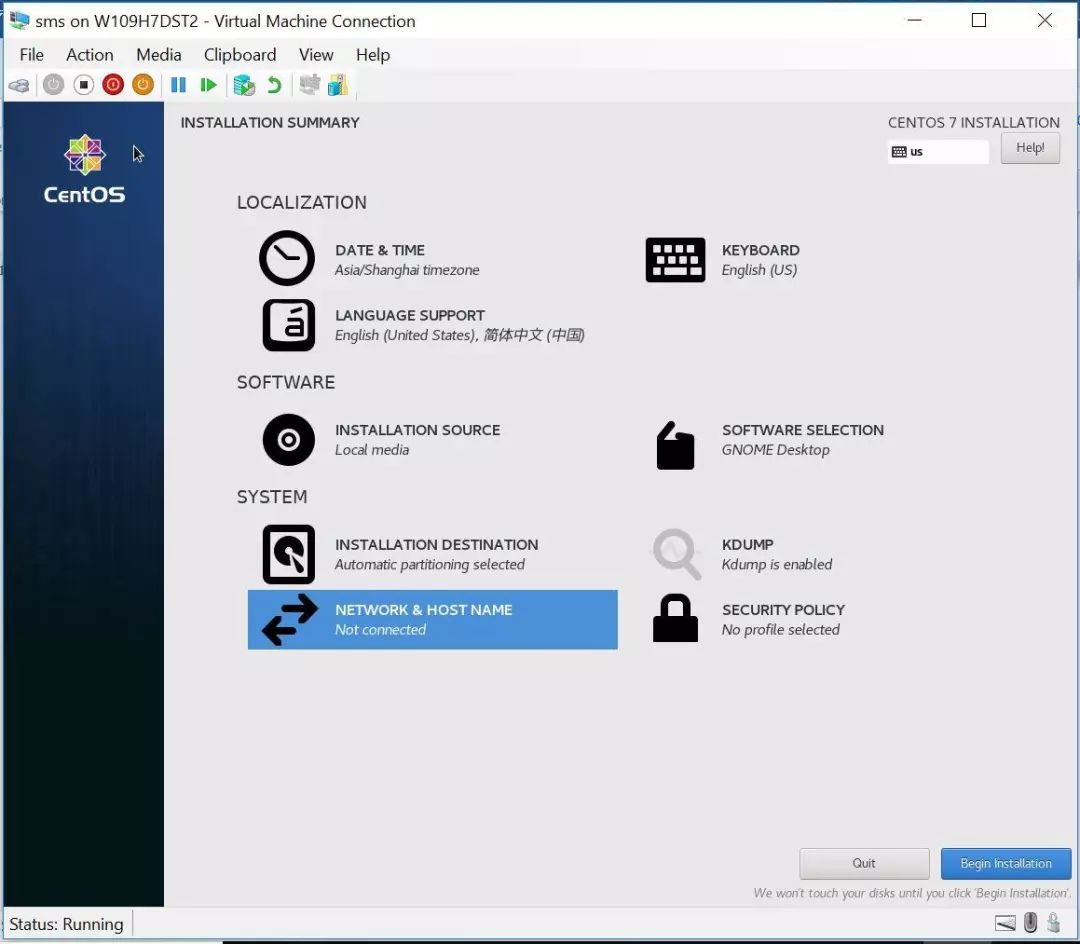This screenshot has width=1080, height=944.
Task: Click the Quit button
Action: coord(864,863)
